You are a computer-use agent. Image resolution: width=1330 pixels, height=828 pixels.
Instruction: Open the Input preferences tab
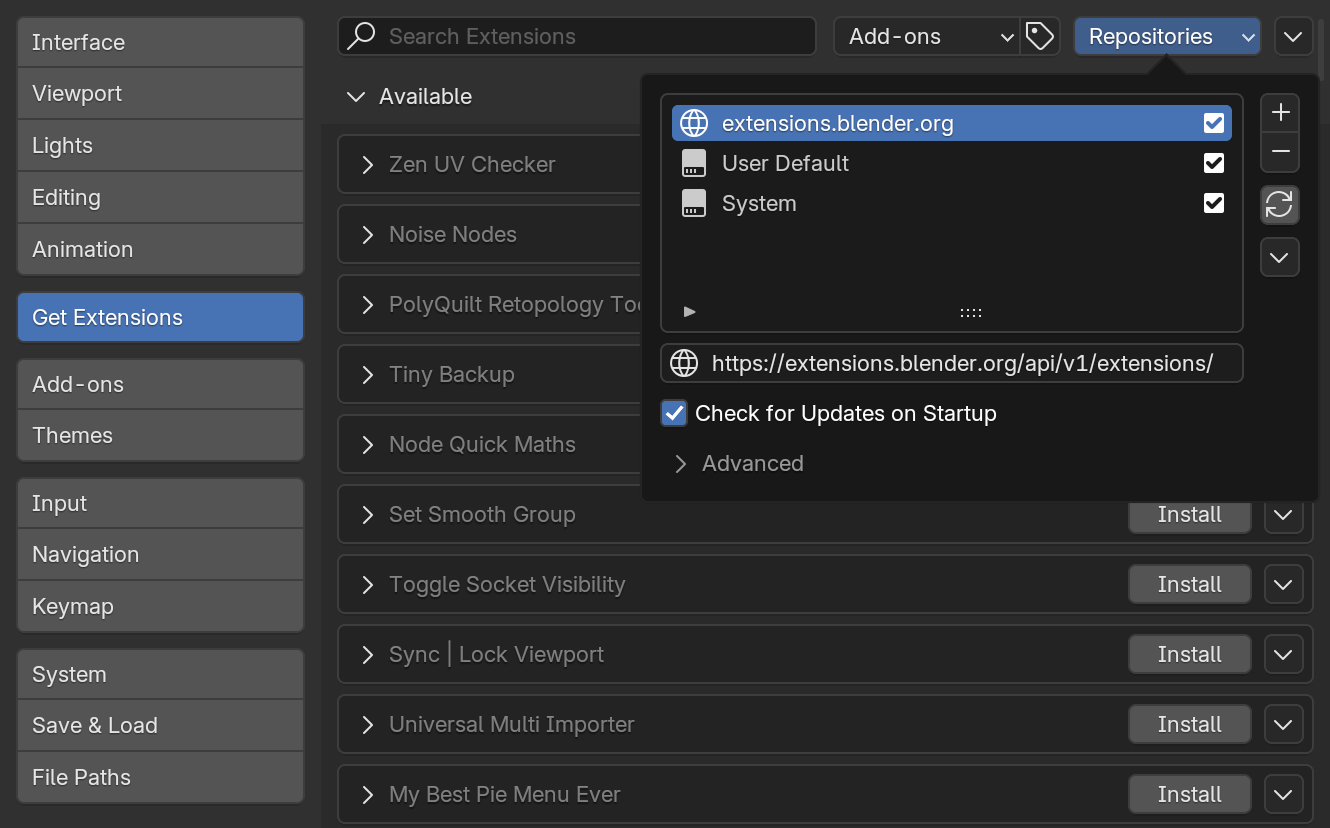tap(160, 503)
